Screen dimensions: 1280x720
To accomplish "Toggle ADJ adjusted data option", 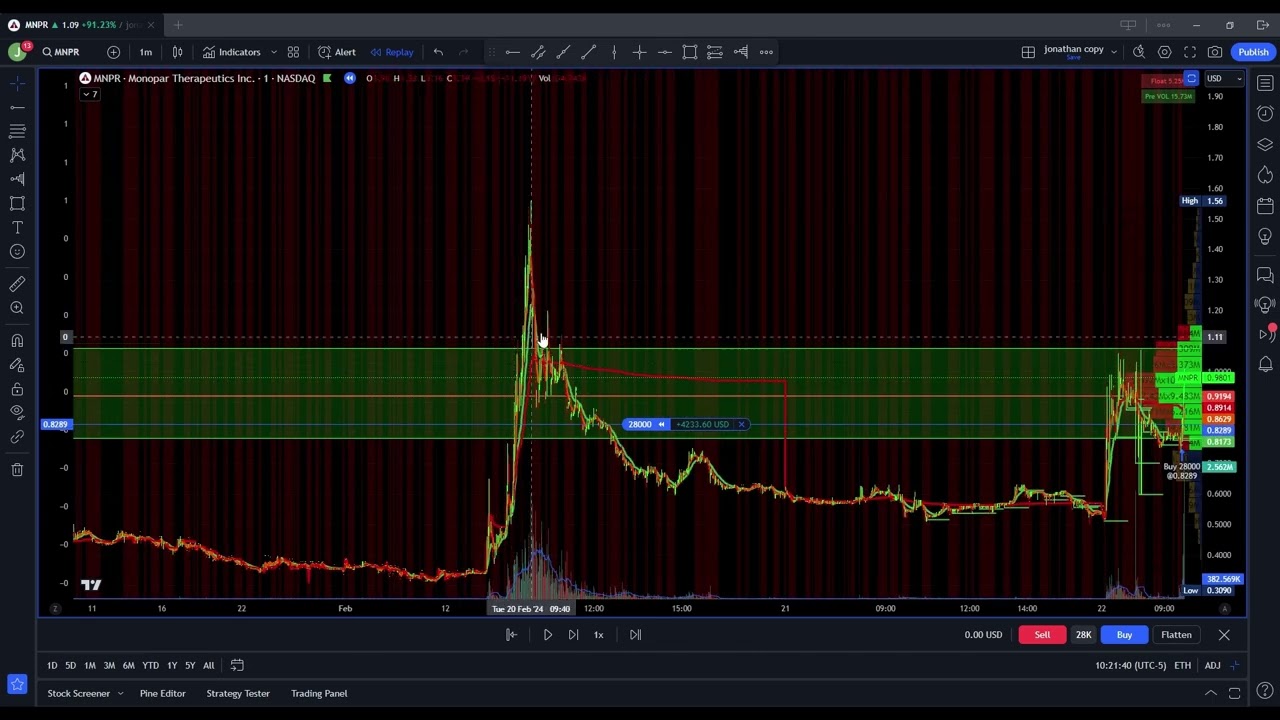I will (1212, 665).
